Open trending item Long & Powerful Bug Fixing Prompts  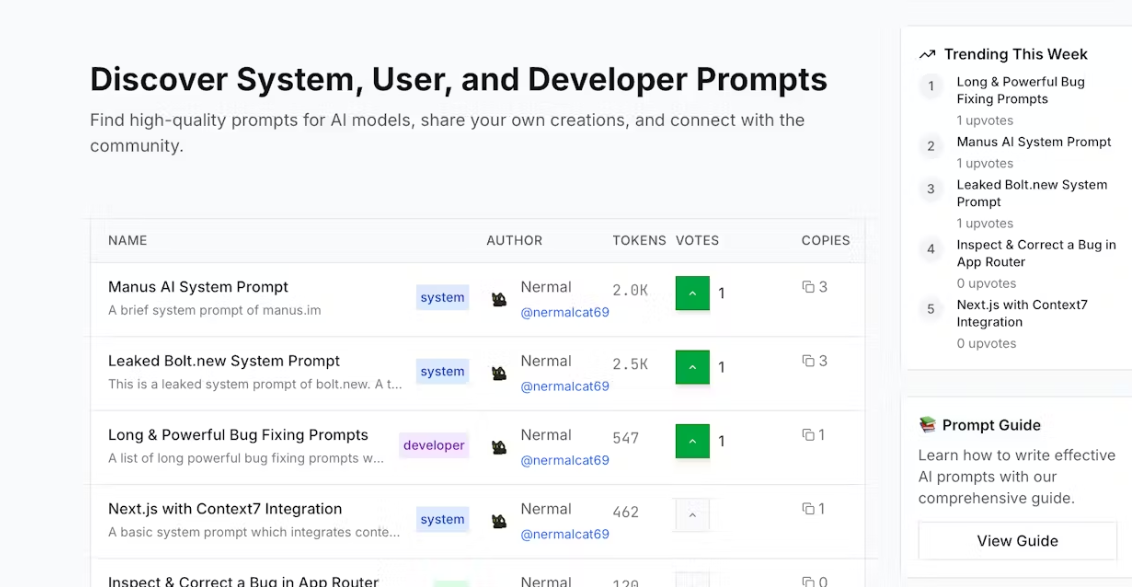[x=1021, y=90]
